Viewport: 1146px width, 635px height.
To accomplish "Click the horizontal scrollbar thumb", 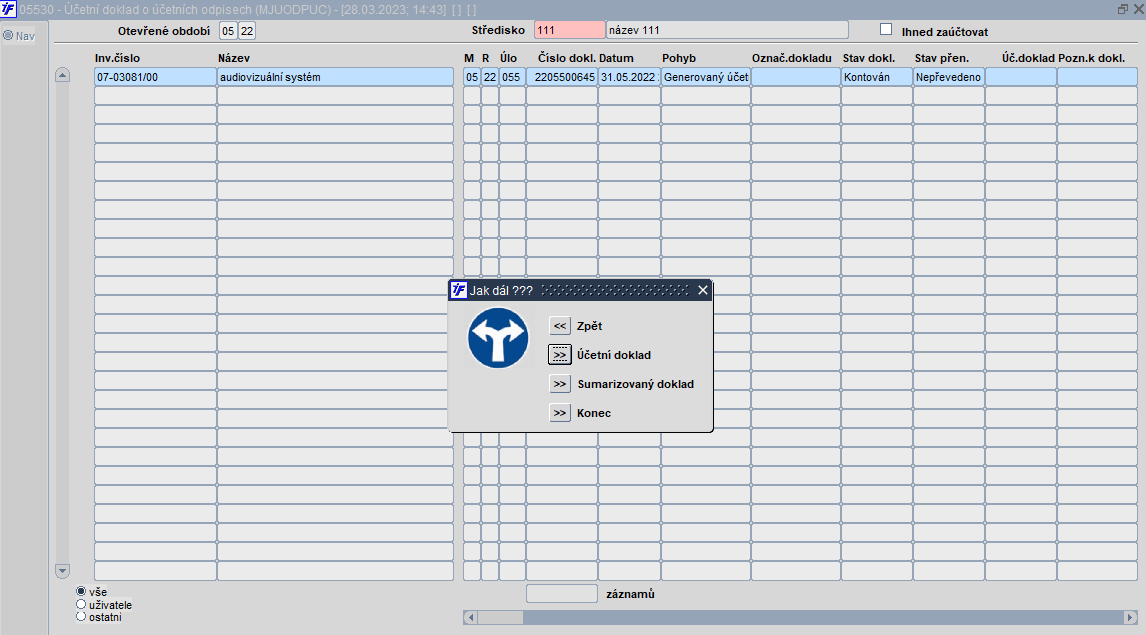I will [x=501, y=617].
